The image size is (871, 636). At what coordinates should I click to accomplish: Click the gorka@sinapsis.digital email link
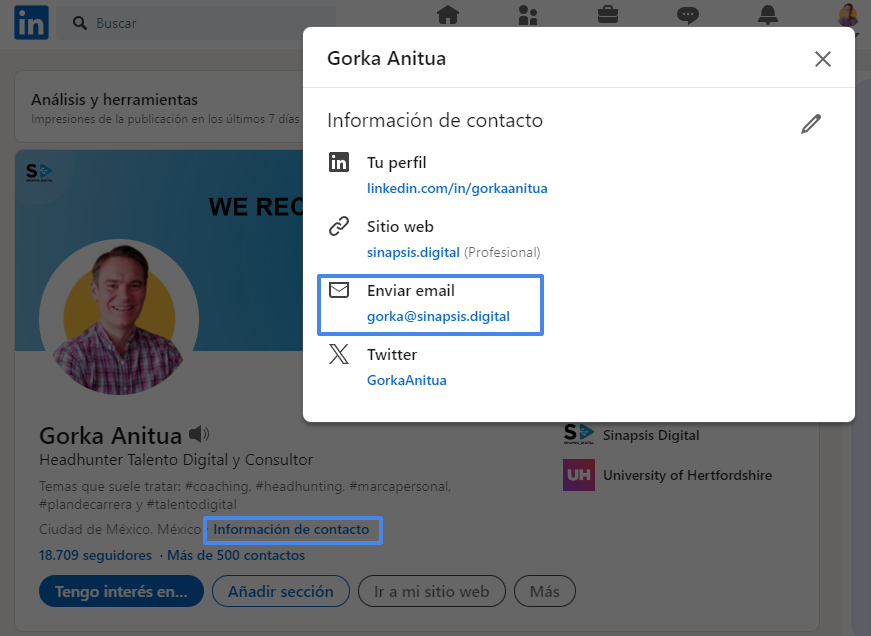(x=438, y=316)
